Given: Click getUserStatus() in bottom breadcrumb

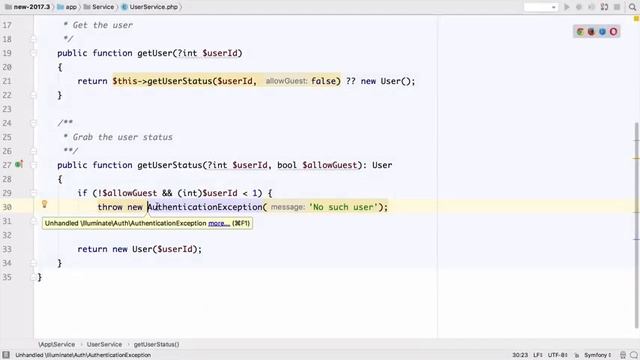Looking at the screenshot, I should point(156,344).
